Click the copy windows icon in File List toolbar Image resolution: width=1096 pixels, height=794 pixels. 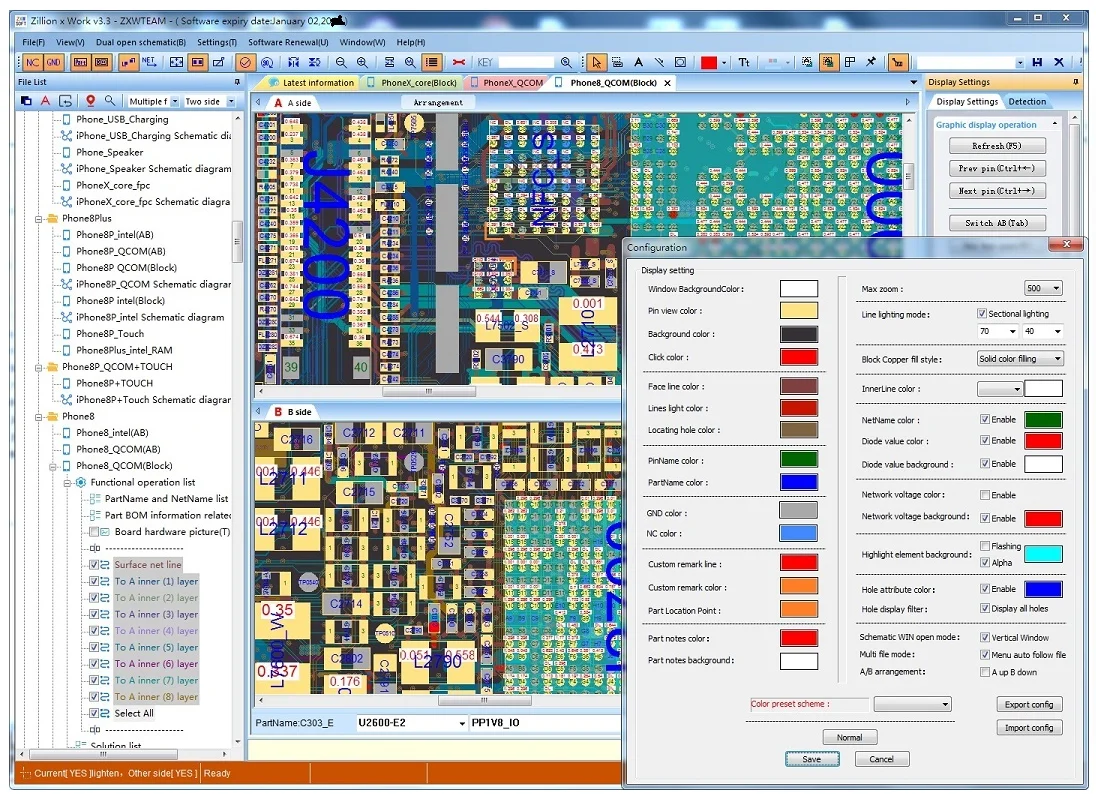coord(26,101)
